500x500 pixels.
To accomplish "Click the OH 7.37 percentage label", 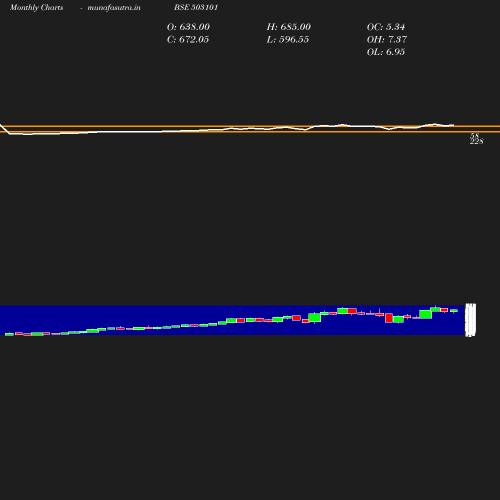I will pos(387,39).
